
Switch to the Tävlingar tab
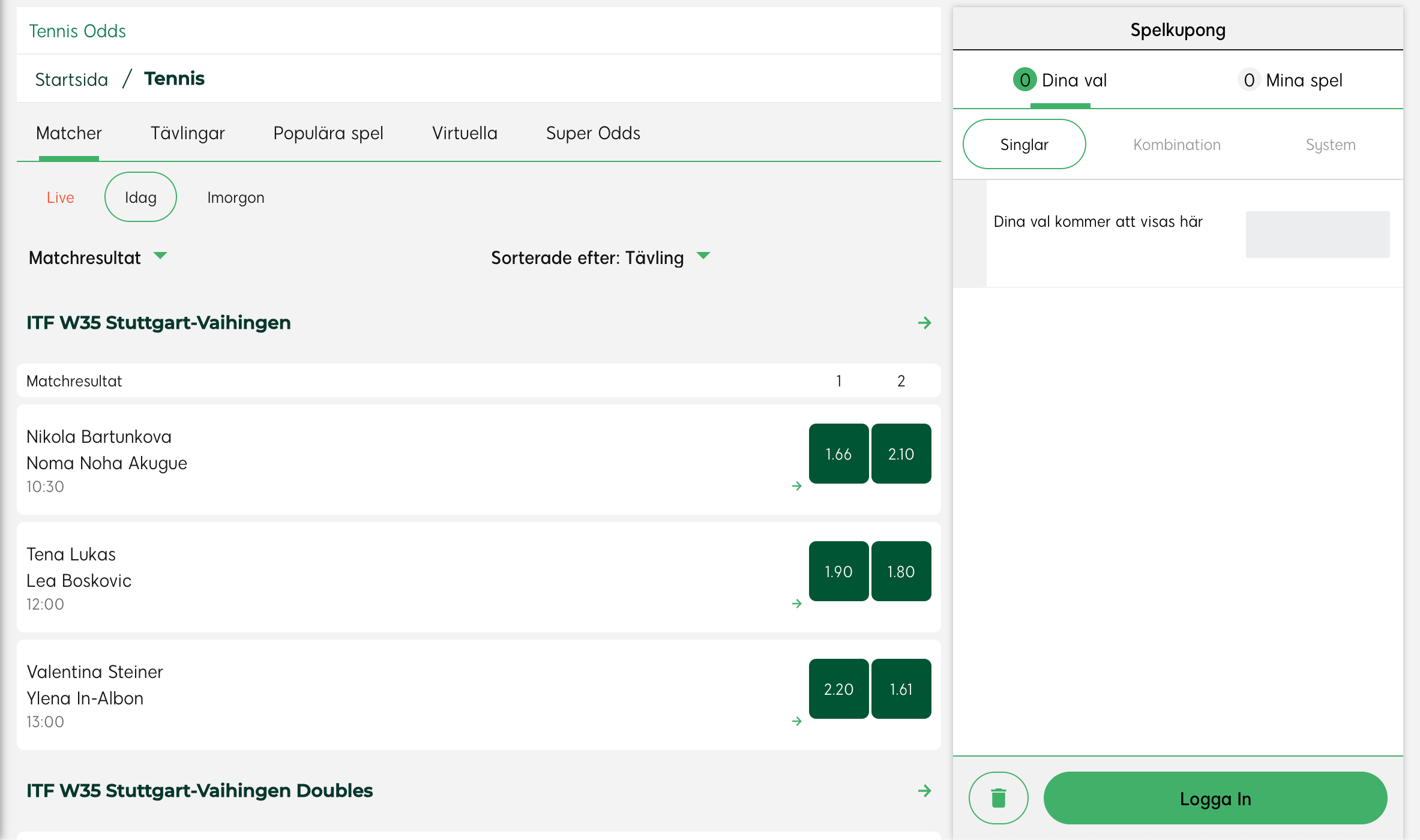pyautogui.click(x=187, y=133)
